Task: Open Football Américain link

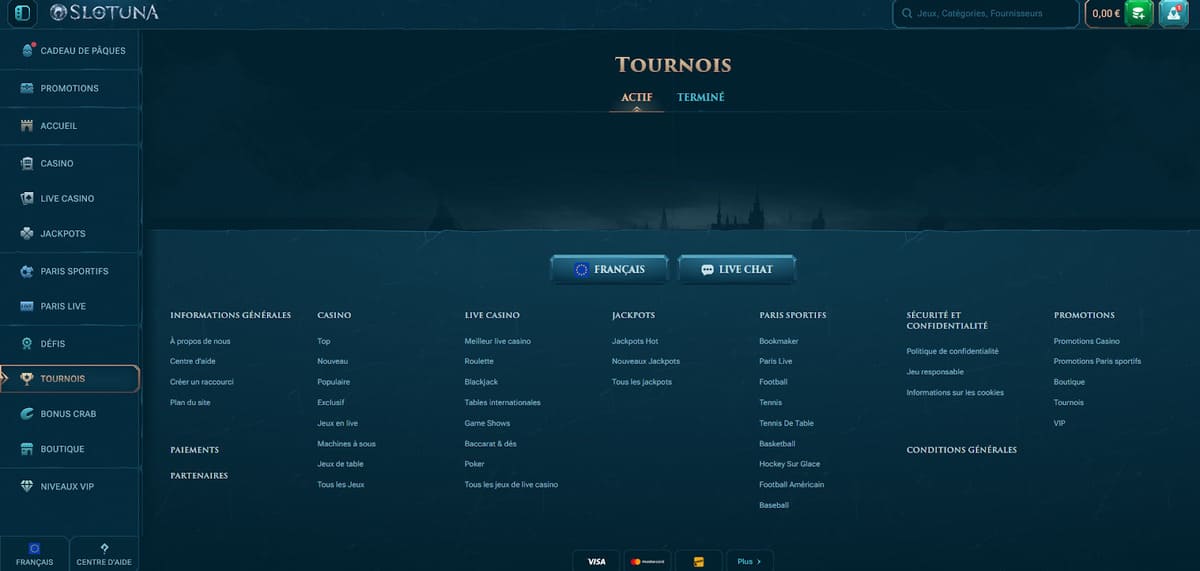Action: tap(792, 484)
